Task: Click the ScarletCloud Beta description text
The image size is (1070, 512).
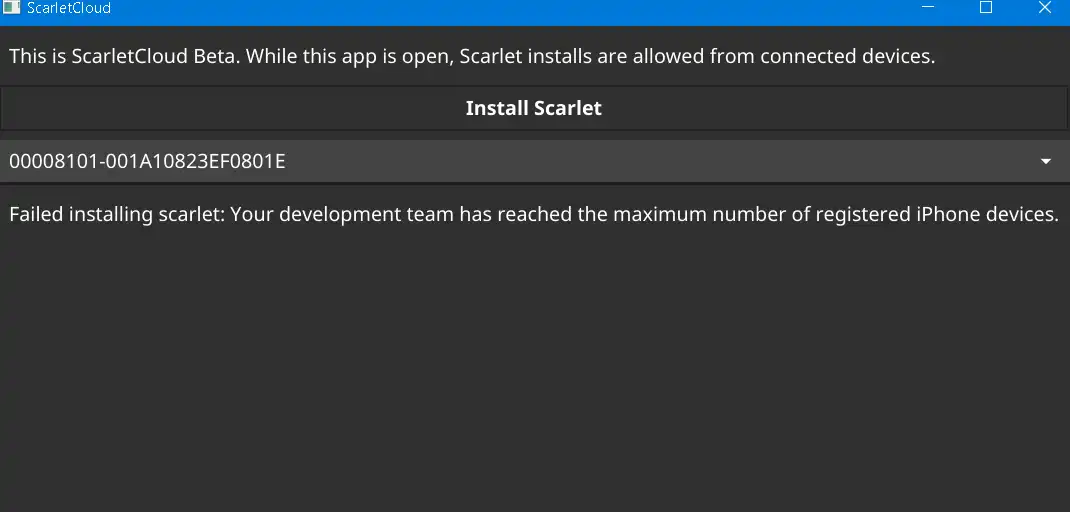Action: [x=472, y=56]
